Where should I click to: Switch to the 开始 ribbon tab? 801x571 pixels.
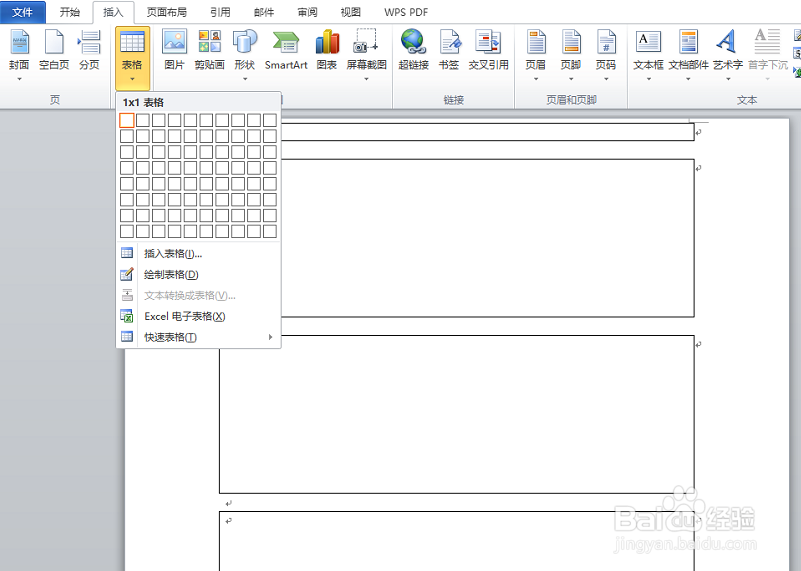point(69,12)
